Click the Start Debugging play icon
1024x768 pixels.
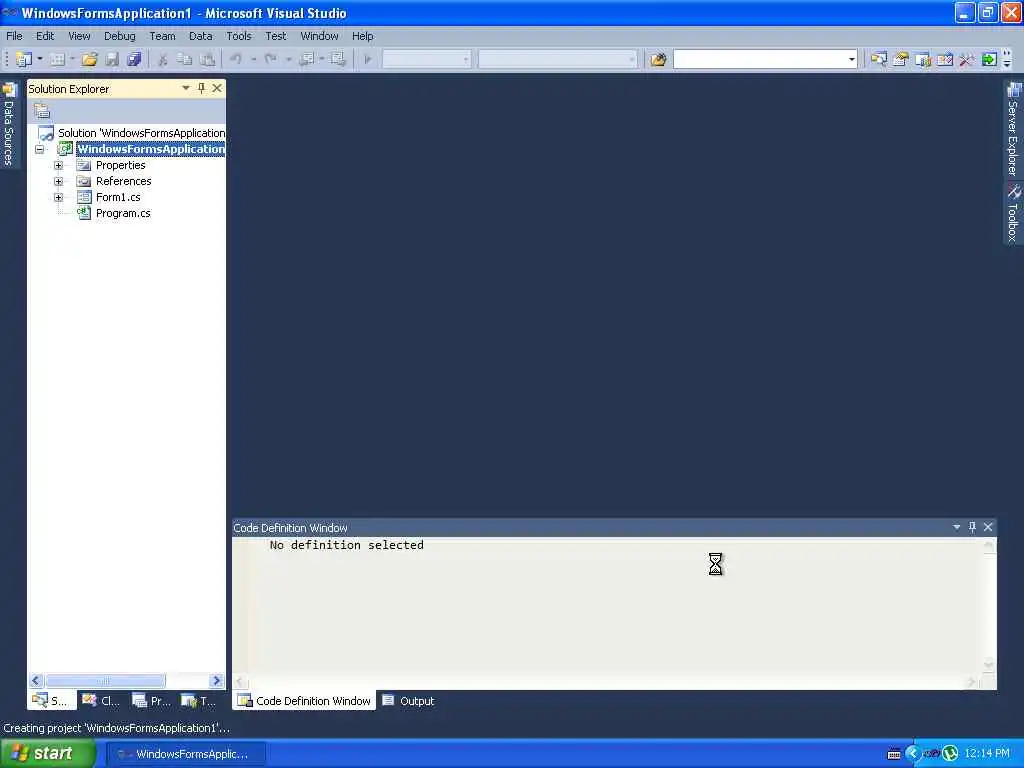(368, 59)
